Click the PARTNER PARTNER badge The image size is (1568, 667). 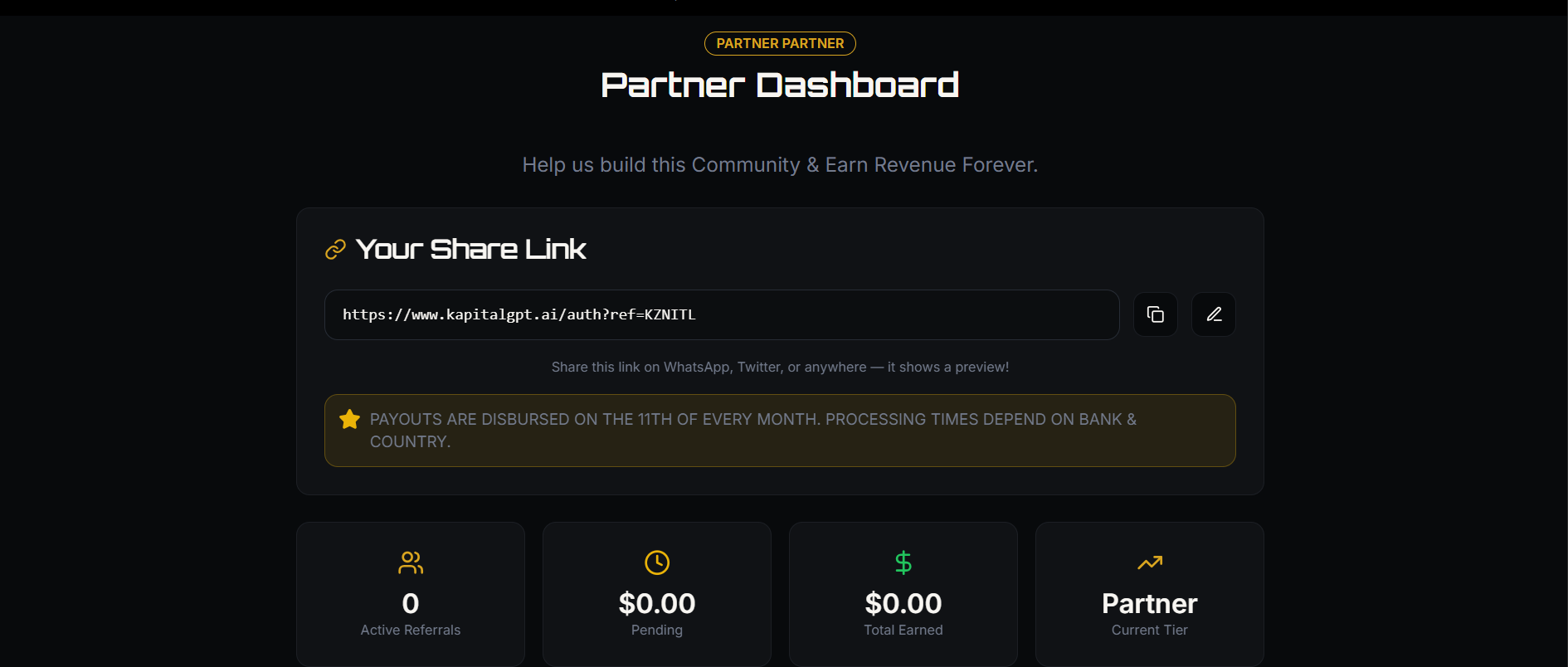780,43
